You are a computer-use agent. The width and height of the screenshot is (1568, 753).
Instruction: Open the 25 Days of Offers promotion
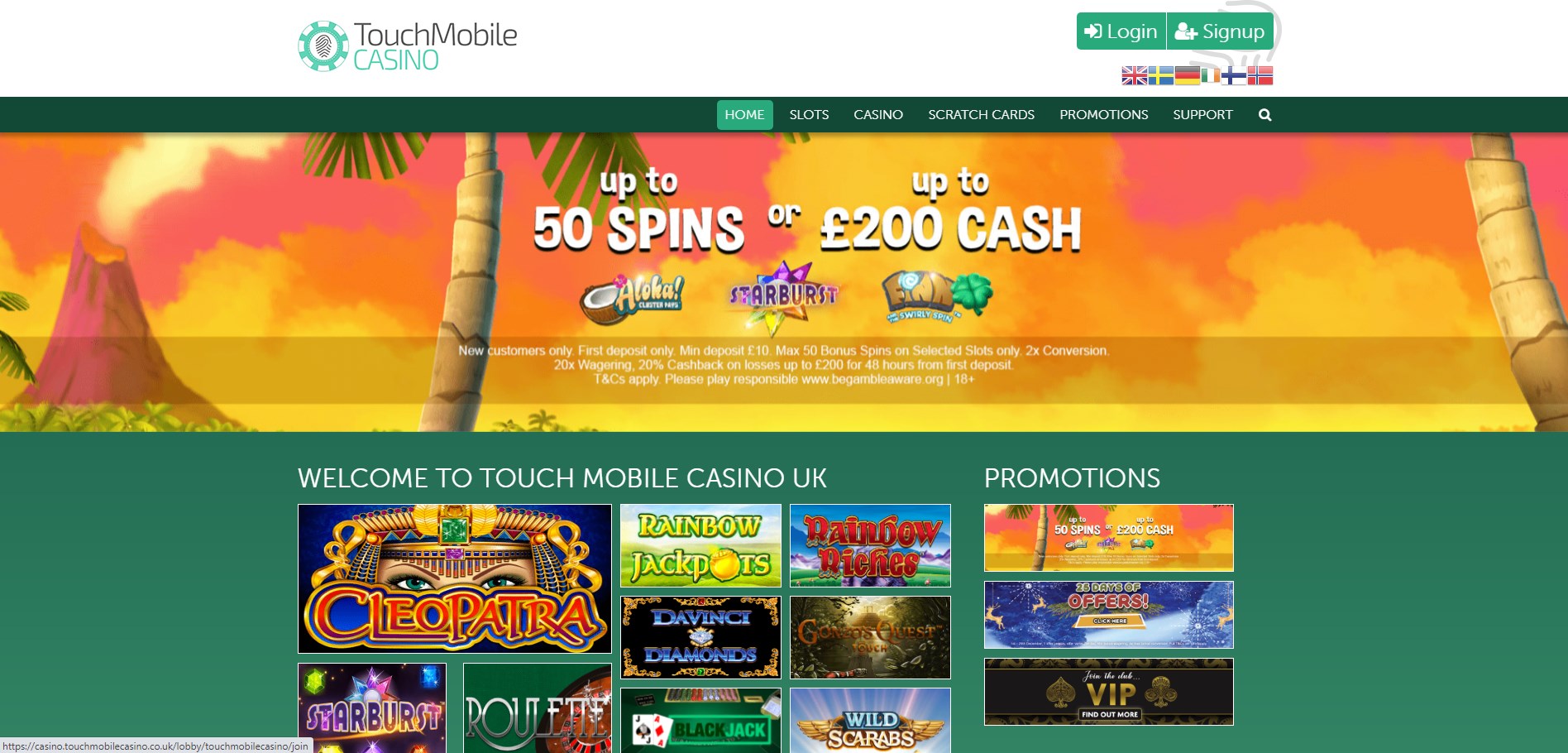(1108, 615)
